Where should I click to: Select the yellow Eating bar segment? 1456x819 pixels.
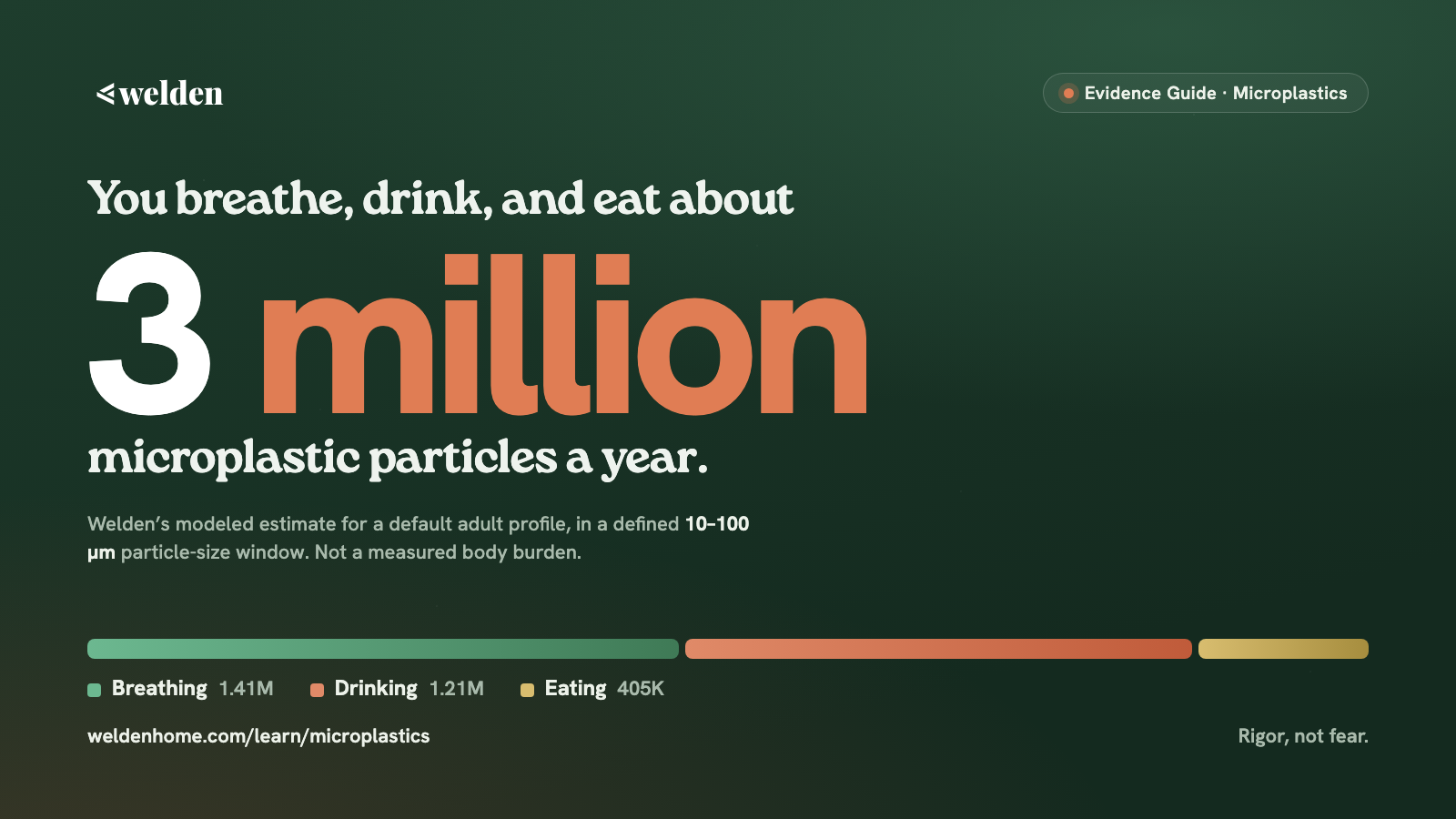point(1283,649)
